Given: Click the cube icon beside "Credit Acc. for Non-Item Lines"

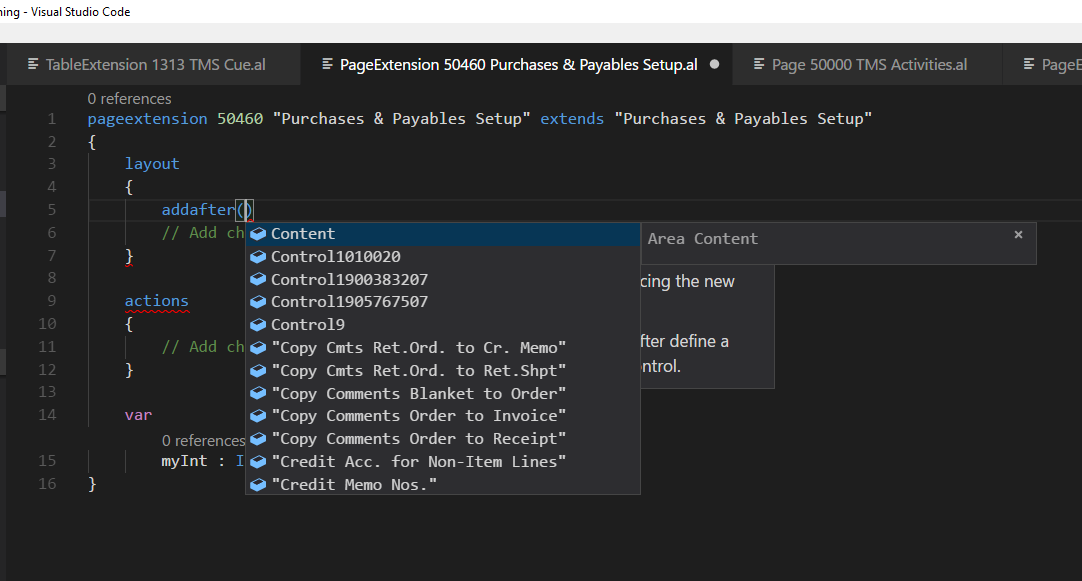Looking at the screenshot, I should (258, 462).
